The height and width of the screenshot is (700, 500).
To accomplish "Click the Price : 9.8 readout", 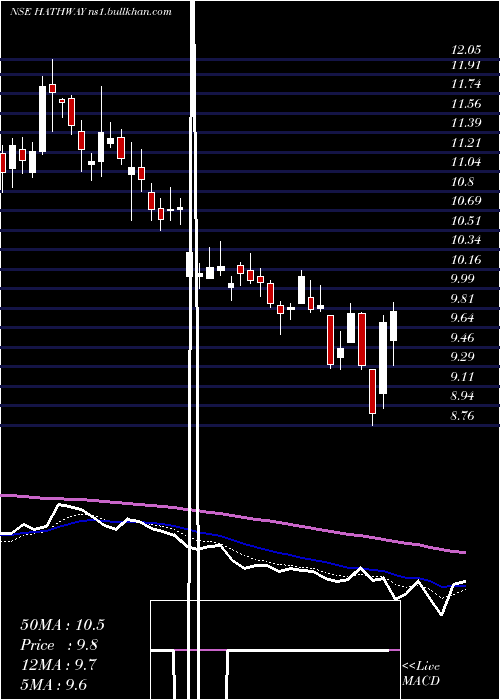I will (59, 645).
